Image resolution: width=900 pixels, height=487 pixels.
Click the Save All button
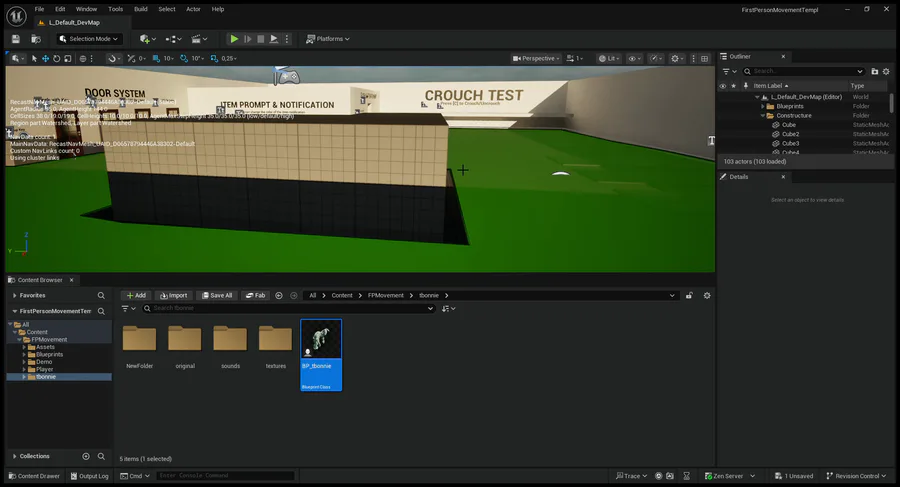click(x=216, y=296)
